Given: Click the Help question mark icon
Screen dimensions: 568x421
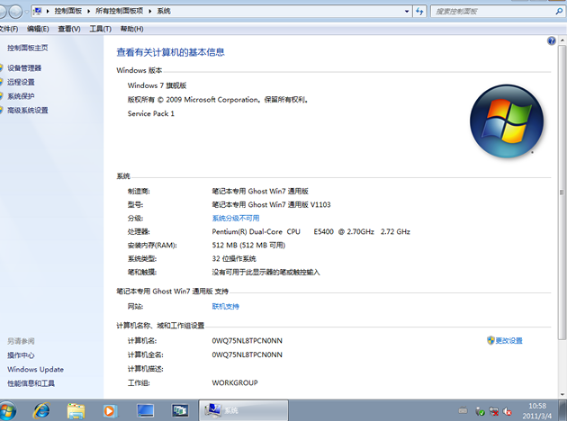Looking at the screenshot, I should click(551, 41).
